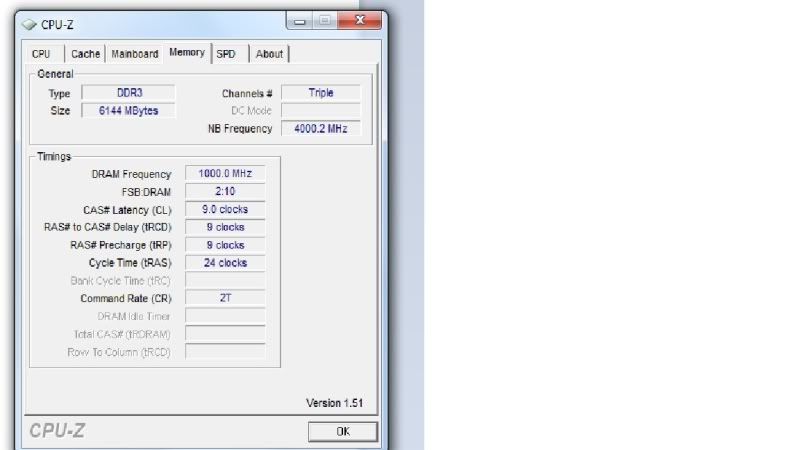Click the CPU-Z title bar icon

tap(29, 24)
